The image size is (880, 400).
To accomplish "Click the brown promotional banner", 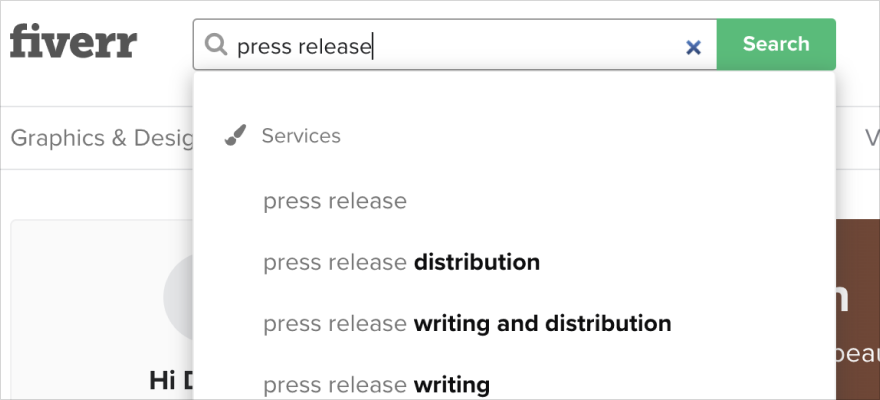I will (858, 309).
